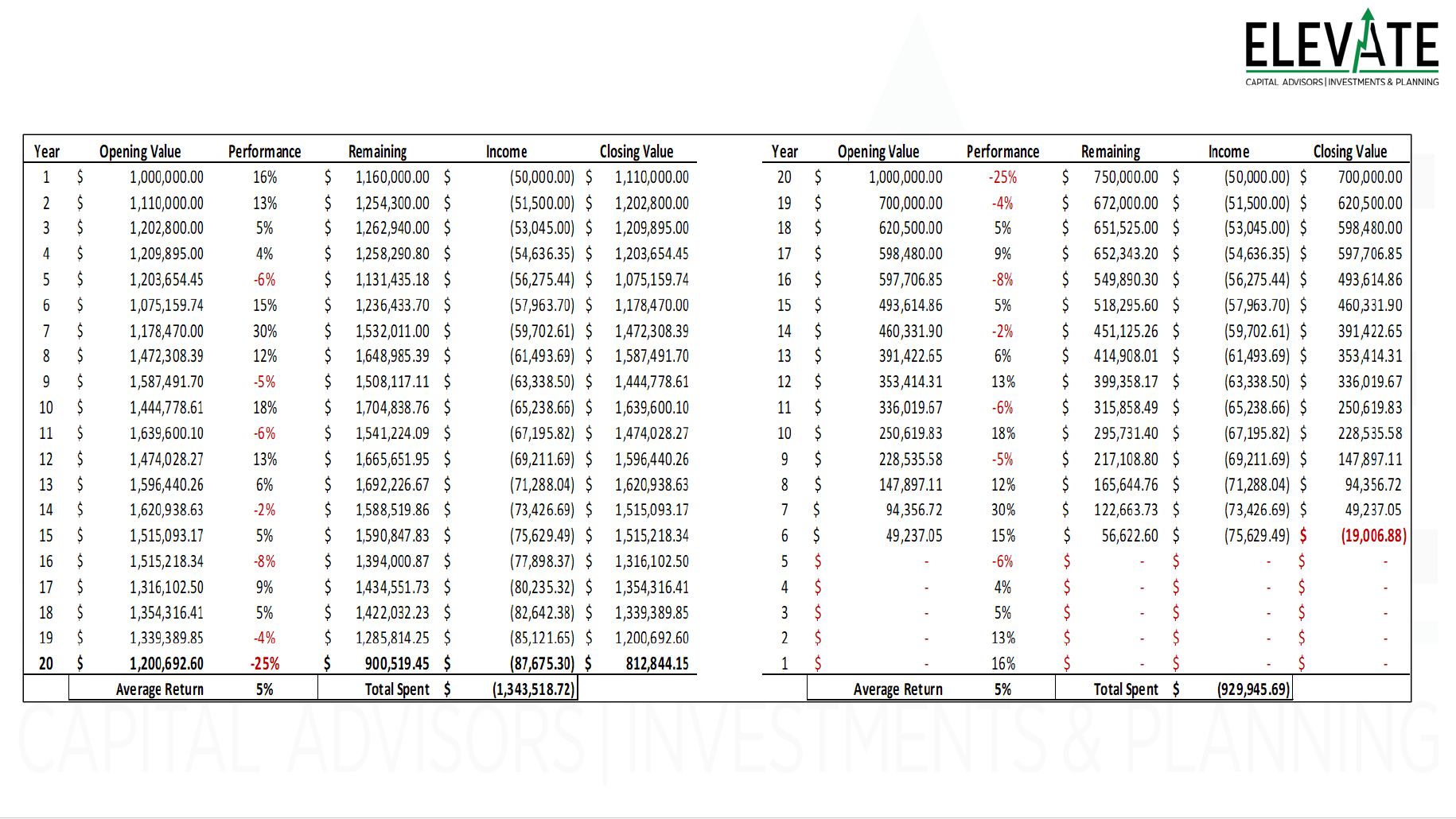
Task: Click right closing value 460,331.90
Action: [1370, 305]
